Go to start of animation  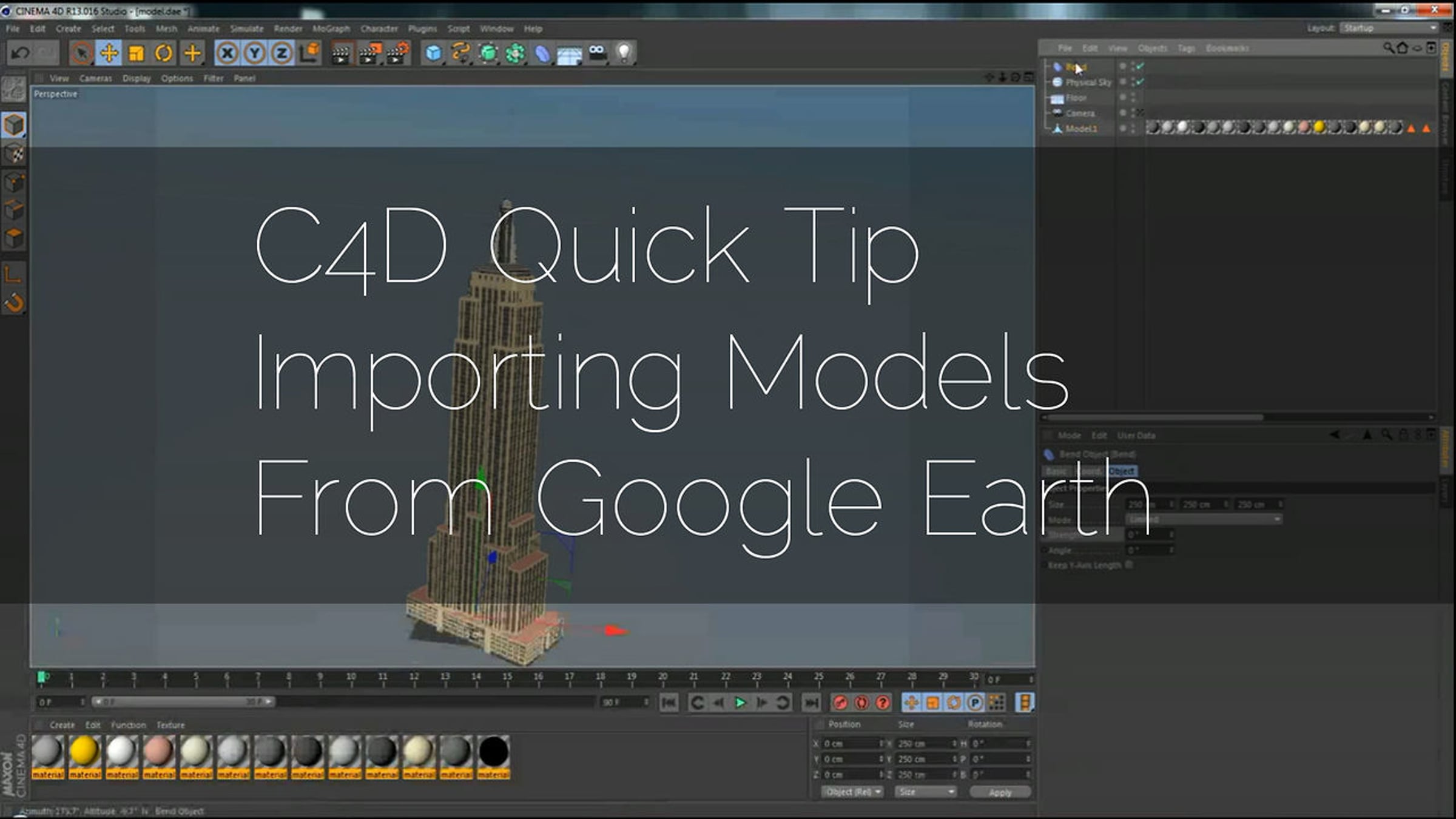pos(669,703)
